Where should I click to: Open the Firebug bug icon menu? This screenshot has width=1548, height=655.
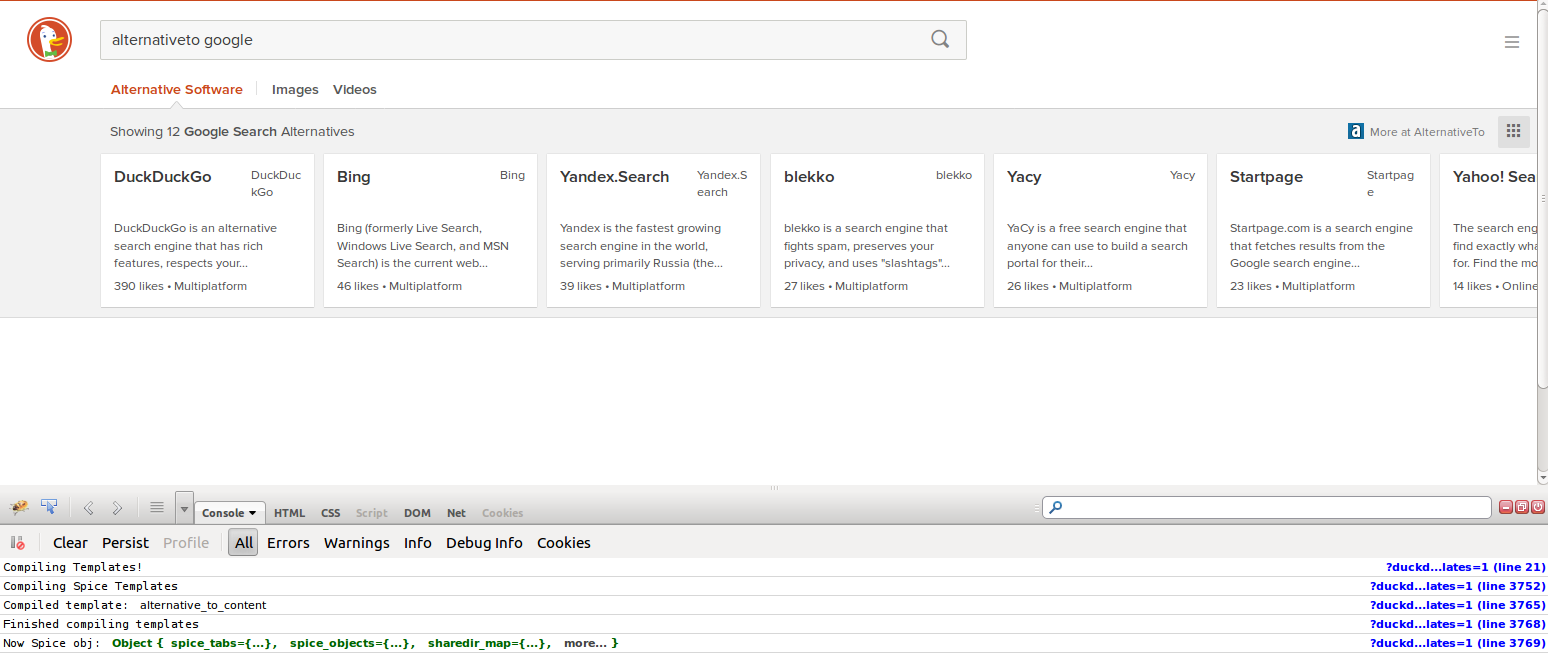pos(19,507)
